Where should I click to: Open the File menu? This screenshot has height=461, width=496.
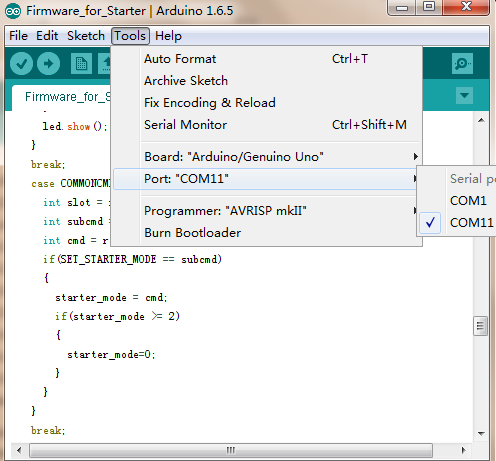[x=18, y=36]
